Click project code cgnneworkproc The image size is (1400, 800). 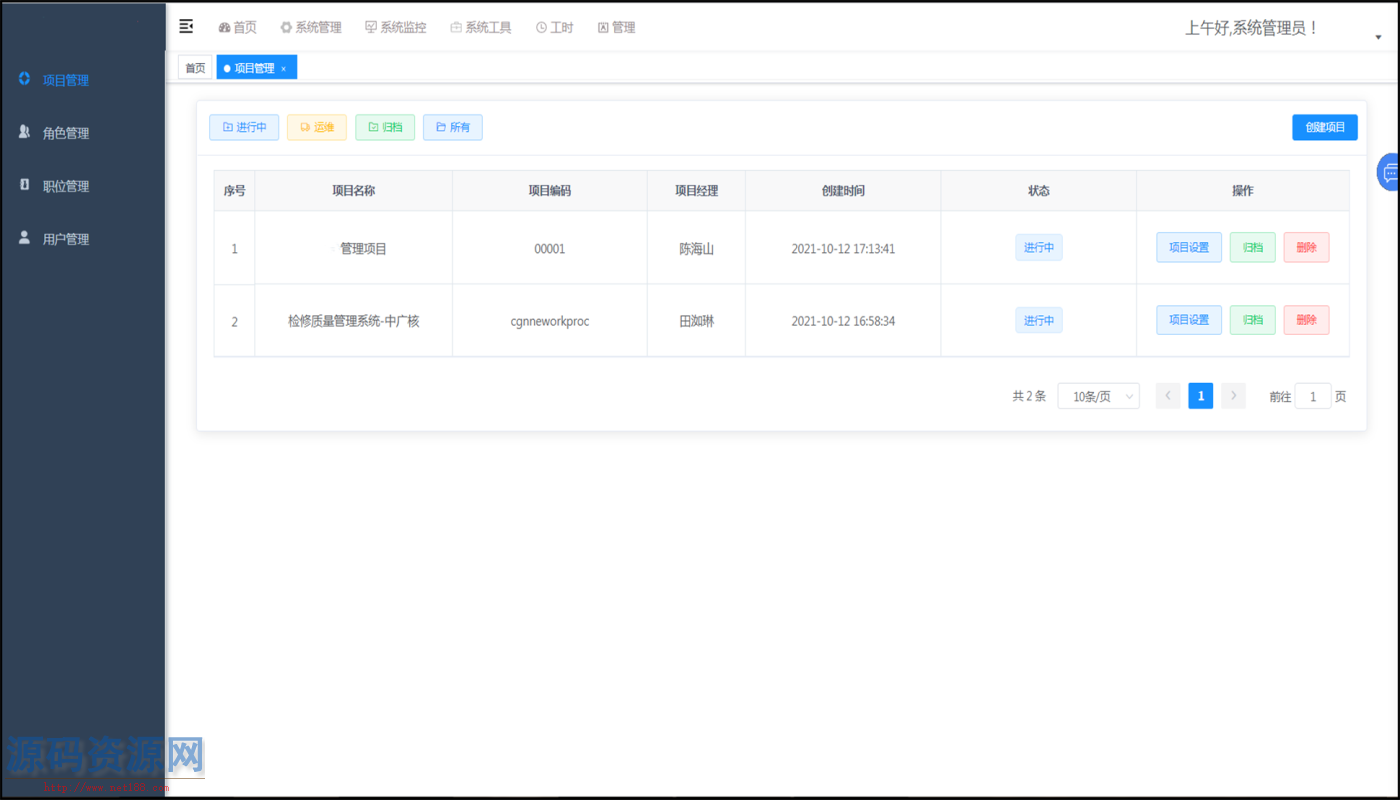[x=550, y=321]
